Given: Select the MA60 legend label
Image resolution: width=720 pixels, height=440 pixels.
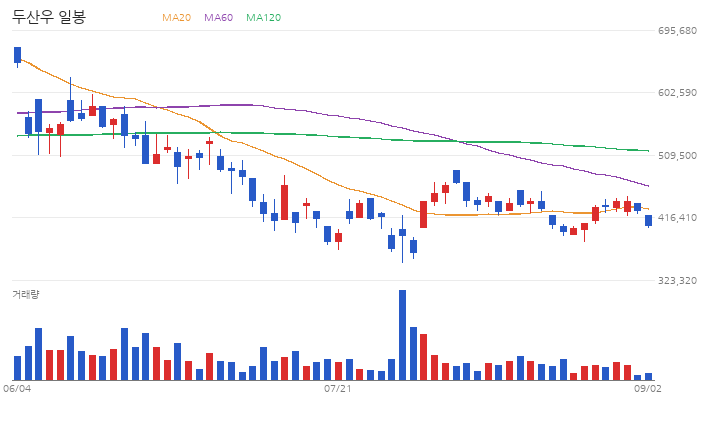Looking at the screenshot, I should (219, 17).
